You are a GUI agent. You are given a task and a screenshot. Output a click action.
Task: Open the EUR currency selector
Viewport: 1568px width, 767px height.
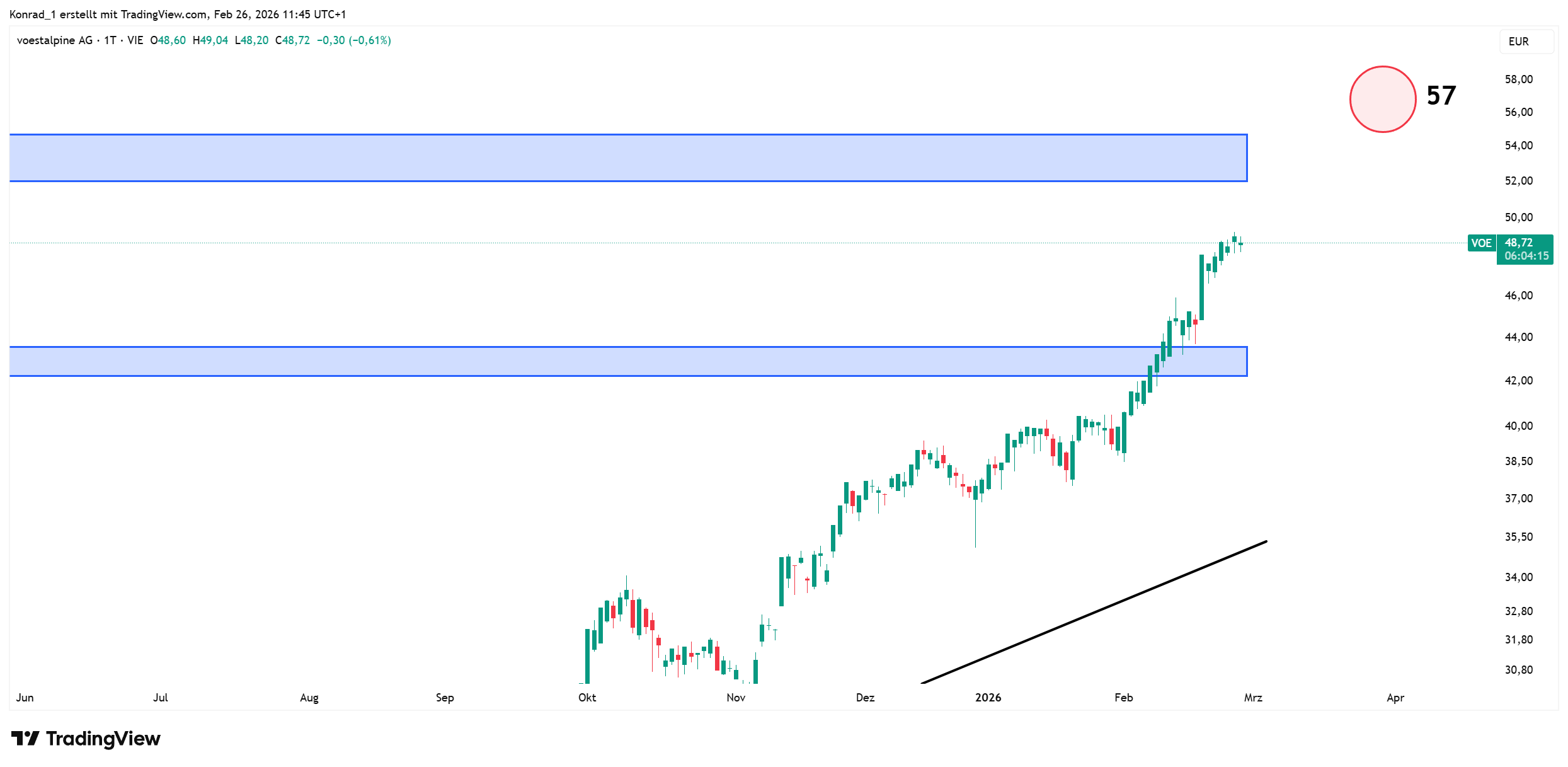point(1518,42)
